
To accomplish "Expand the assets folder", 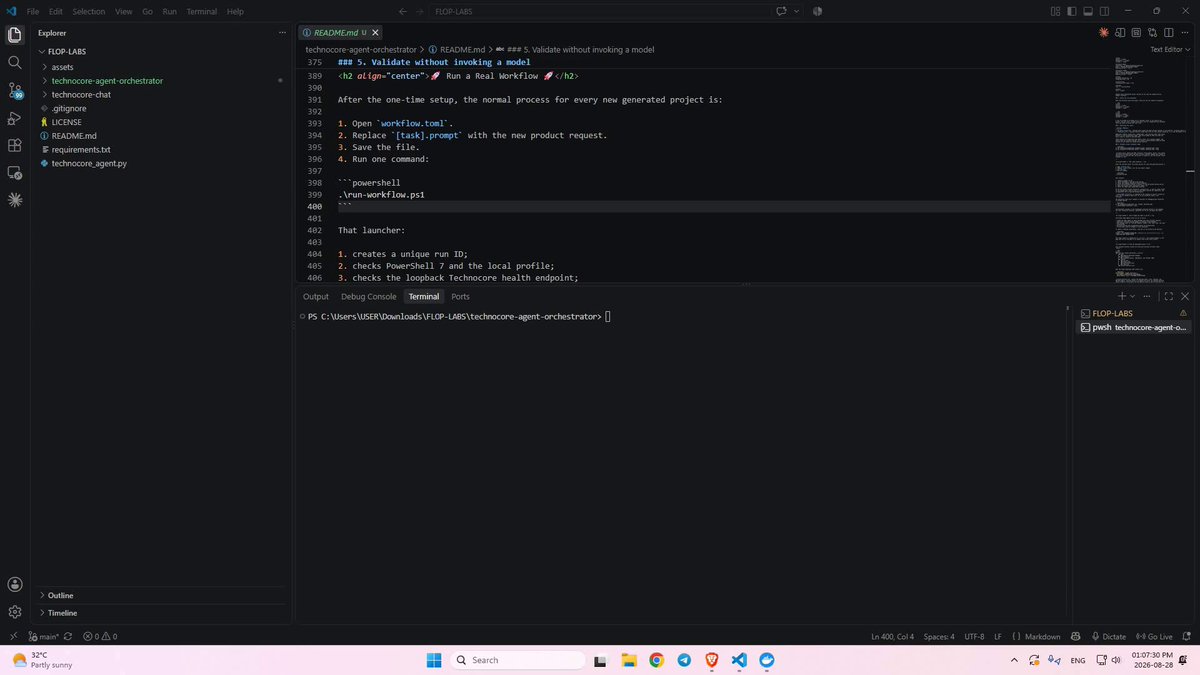I will (x=62, y=66).
